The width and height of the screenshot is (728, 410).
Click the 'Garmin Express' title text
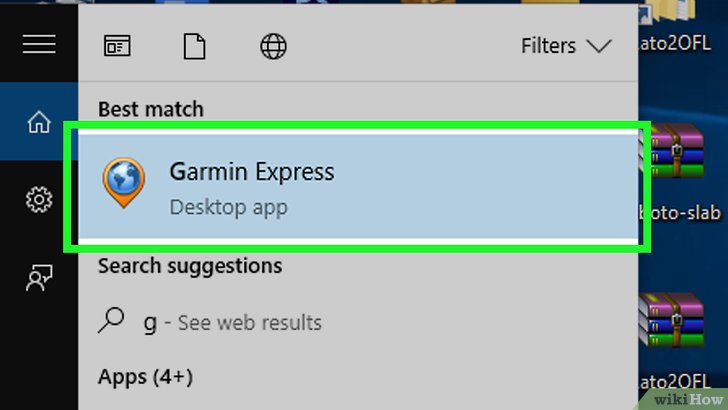(x=252, y=172)
